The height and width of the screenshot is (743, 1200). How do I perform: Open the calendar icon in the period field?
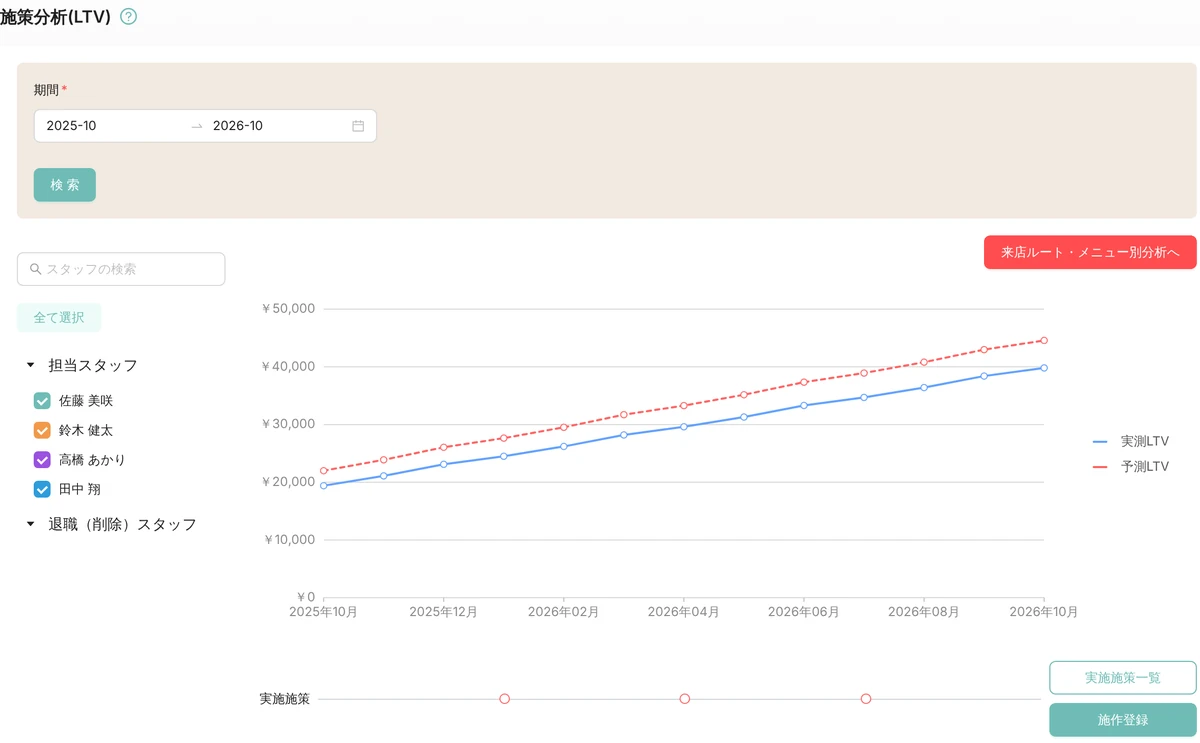[358, 126]
